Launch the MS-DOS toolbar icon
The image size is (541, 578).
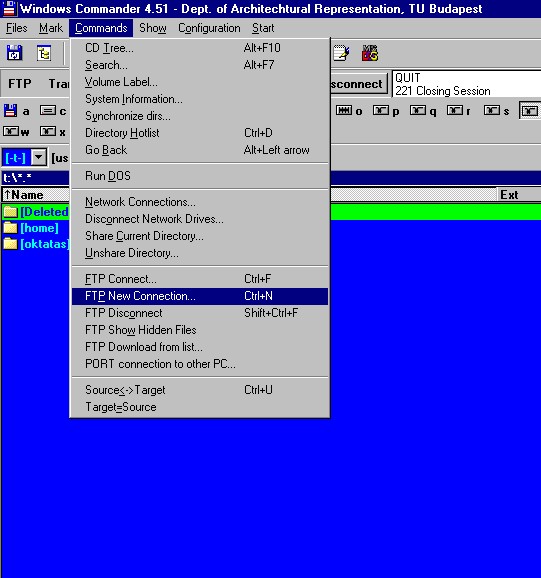click(370, 53)
